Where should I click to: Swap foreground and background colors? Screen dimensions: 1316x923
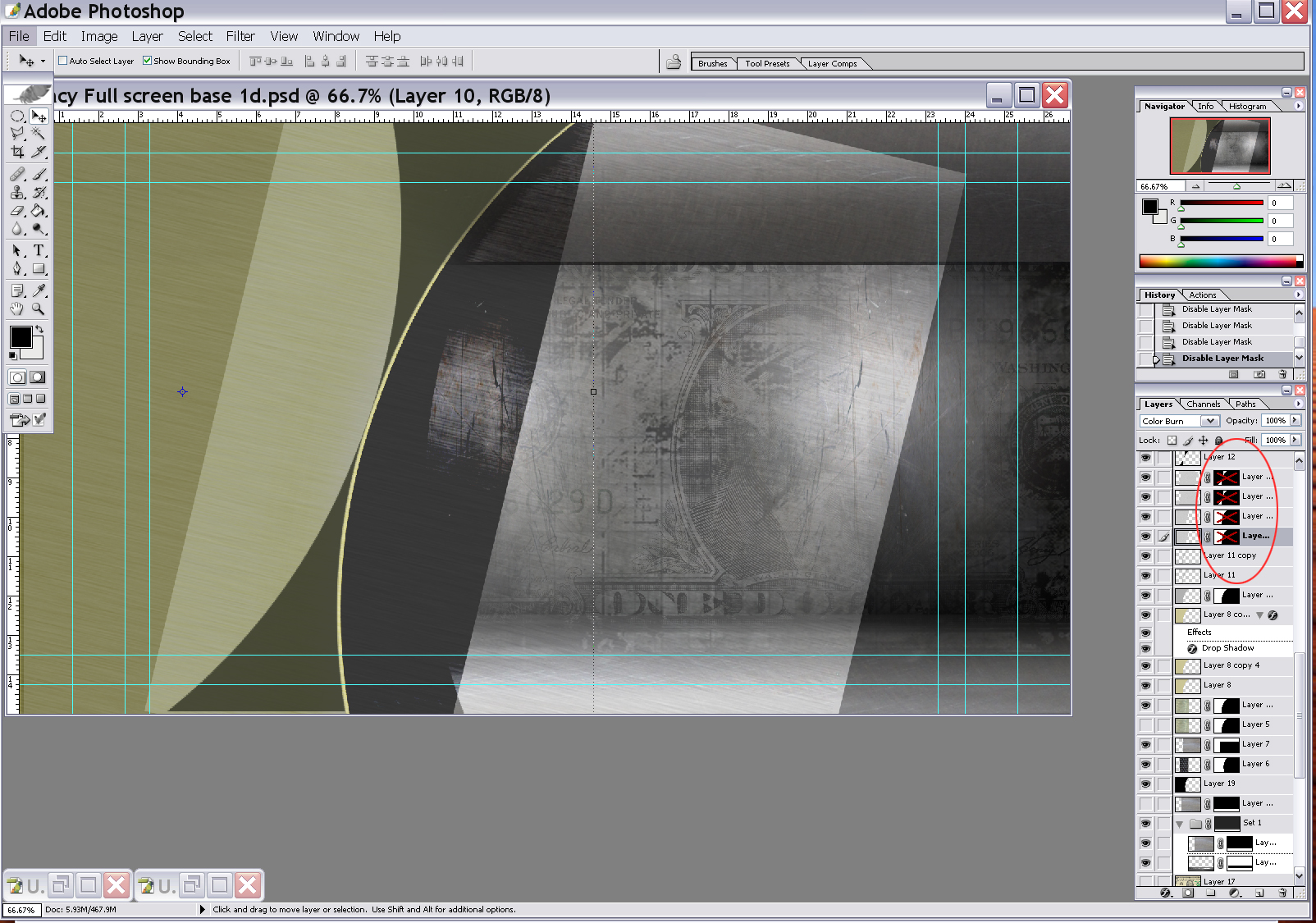coord(39,329)
